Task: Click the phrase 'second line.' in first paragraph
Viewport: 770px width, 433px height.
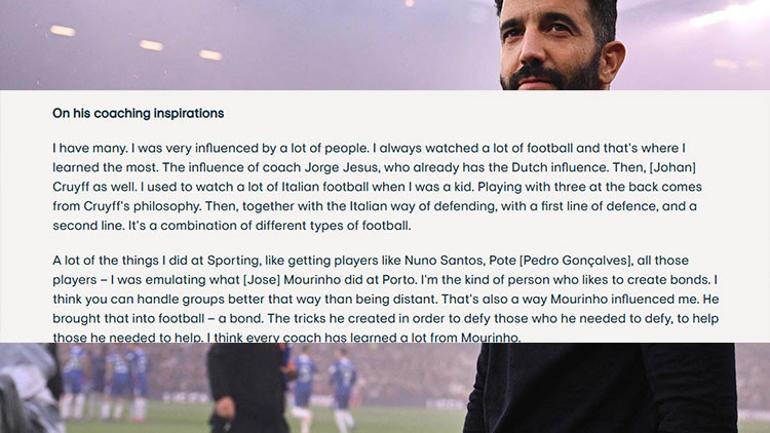Action: 88,226
